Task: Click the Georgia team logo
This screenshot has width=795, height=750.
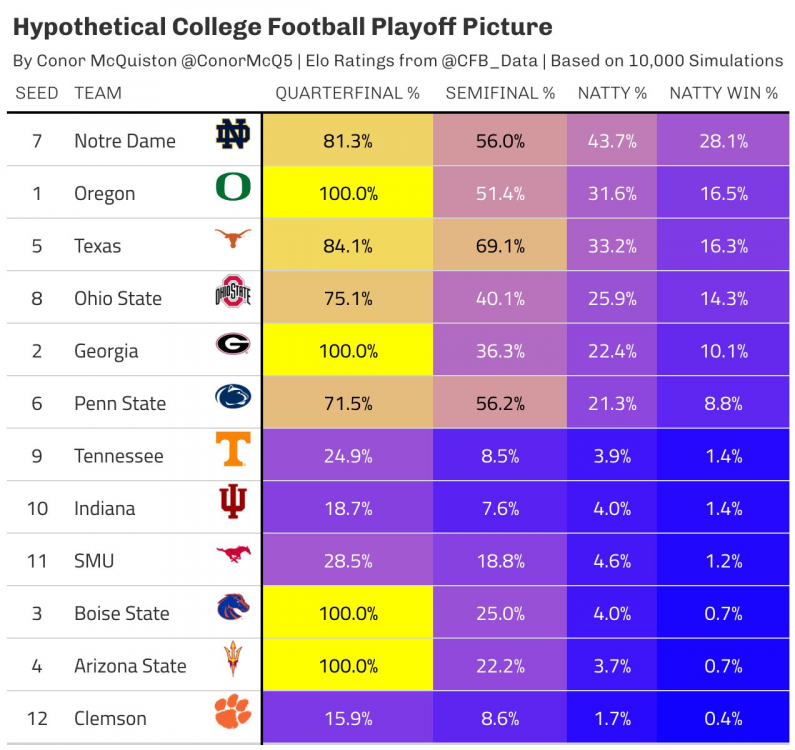Action: pyautogui.click(x=233, y=346)
